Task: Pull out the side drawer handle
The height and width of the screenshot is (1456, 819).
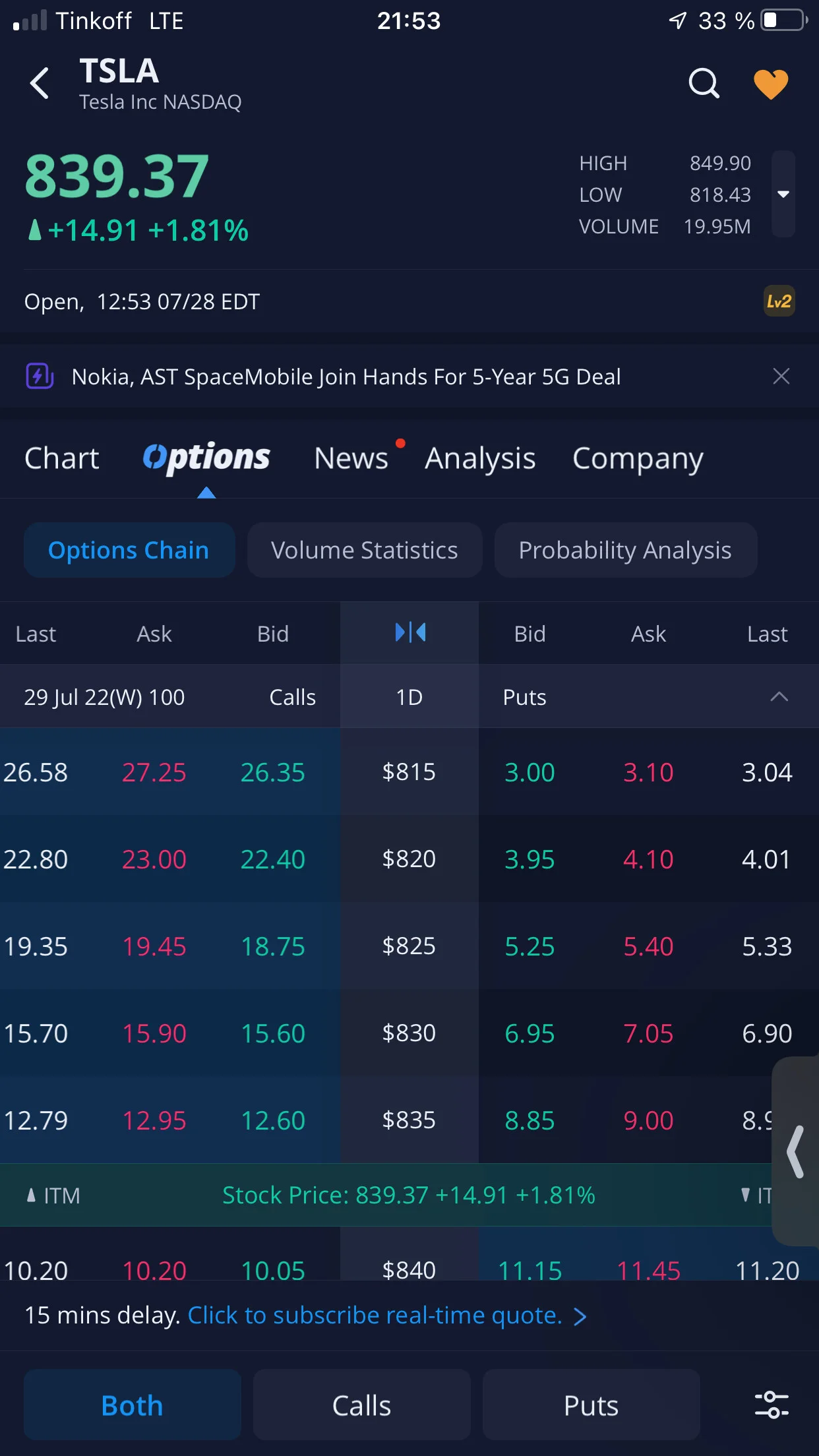Action: (x=795, y=1151)
